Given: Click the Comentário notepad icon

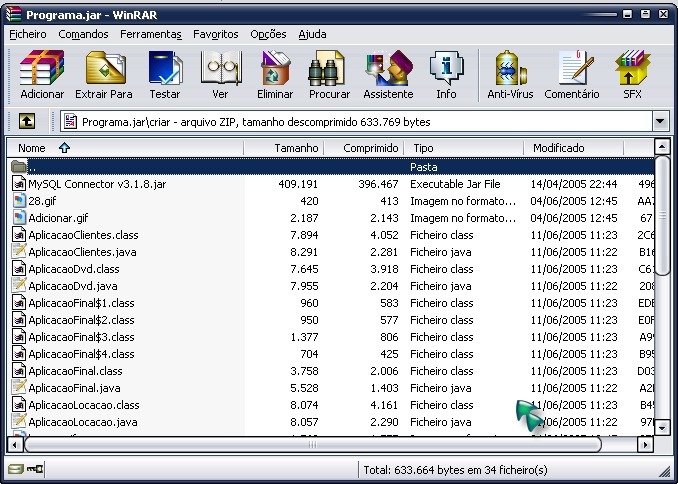Looking at the screenshot, I should (574, 68).
